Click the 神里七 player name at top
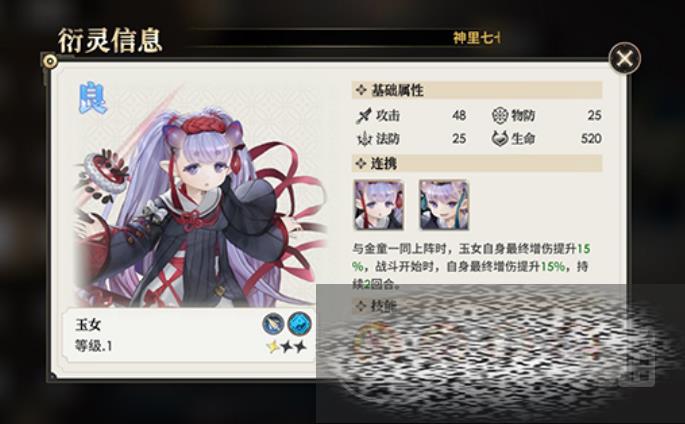The width and height of the screenshot is (685, 424). [477, 38]
